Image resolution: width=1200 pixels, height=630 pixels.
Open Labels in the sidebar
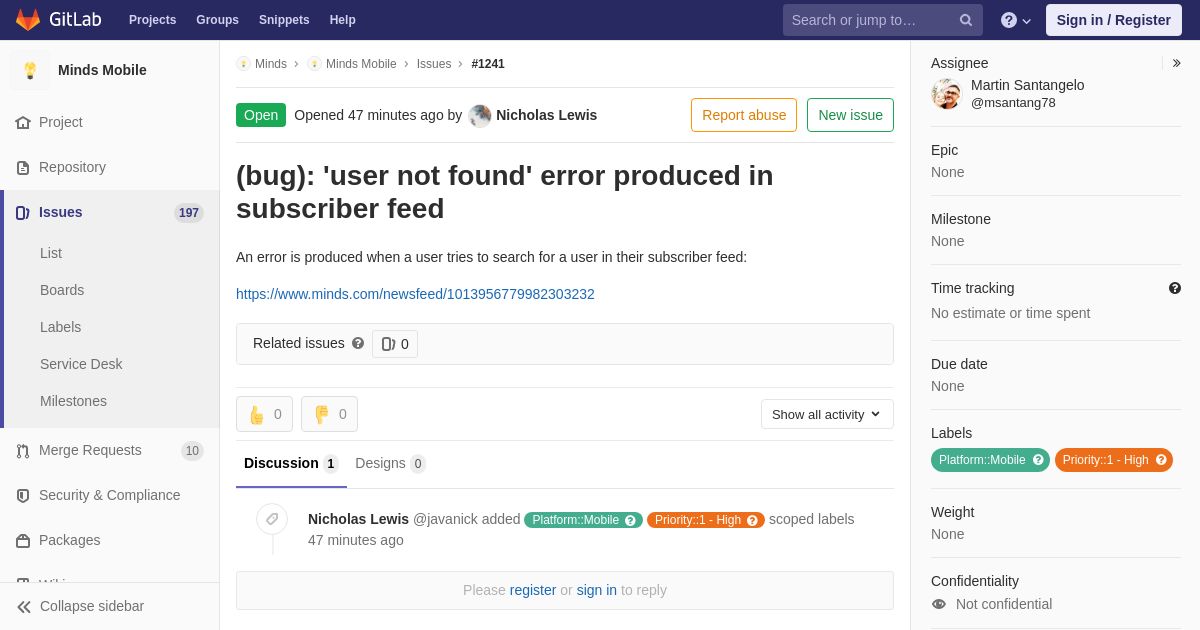point(60,327)
